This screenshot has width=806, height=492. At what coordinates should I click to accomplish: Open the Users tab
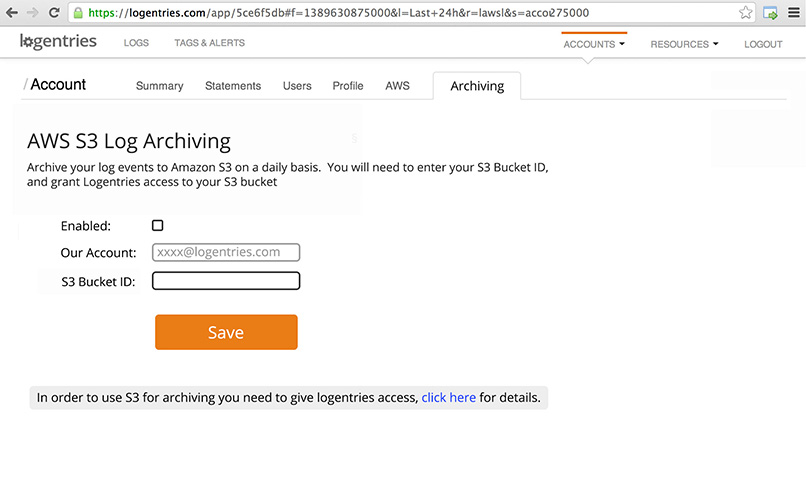(x=297, y=86)
